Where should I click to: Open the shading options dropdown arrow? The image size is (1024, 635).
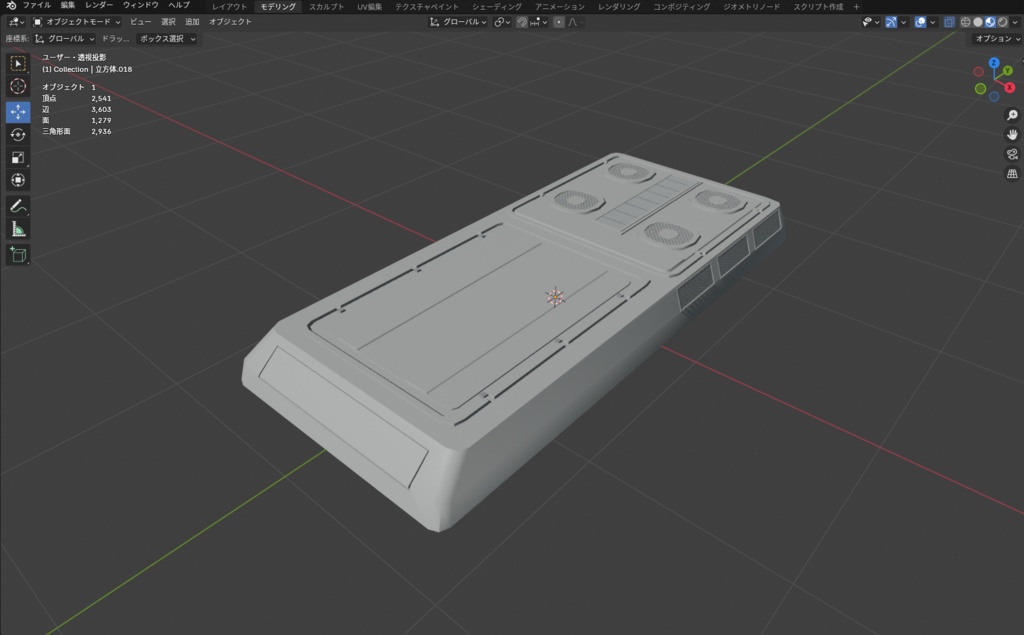point(1015,22)
